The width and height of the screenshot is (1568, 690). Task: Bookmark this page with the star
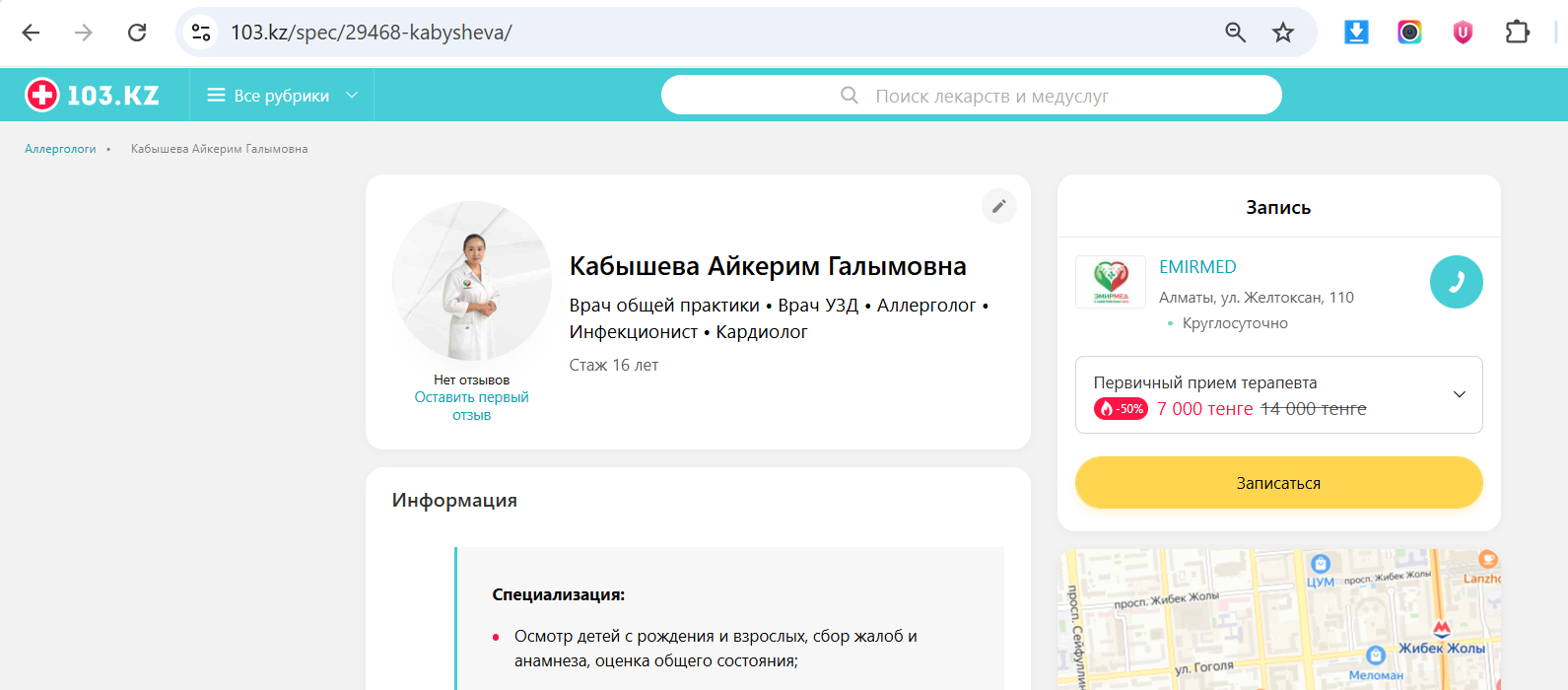tap(1283, 33)
